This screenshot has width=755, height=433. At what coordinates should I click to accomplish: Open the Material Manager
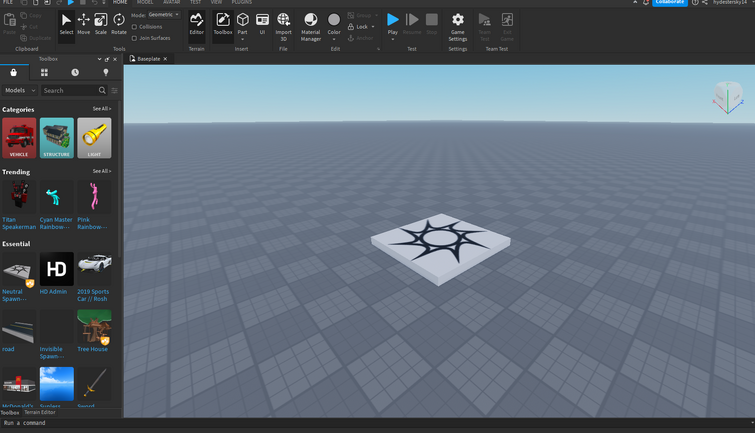tap(311, 26)
